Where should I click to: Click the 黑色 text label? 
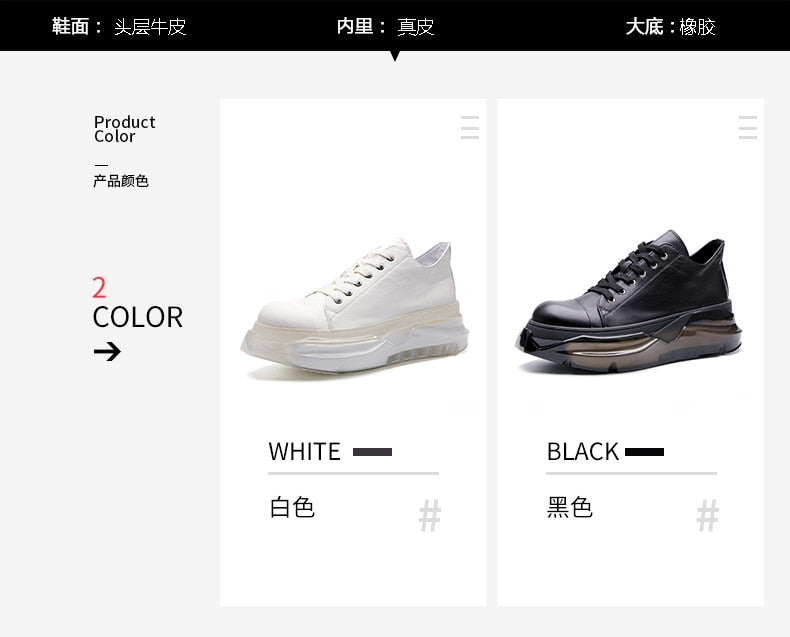point(570,507)
